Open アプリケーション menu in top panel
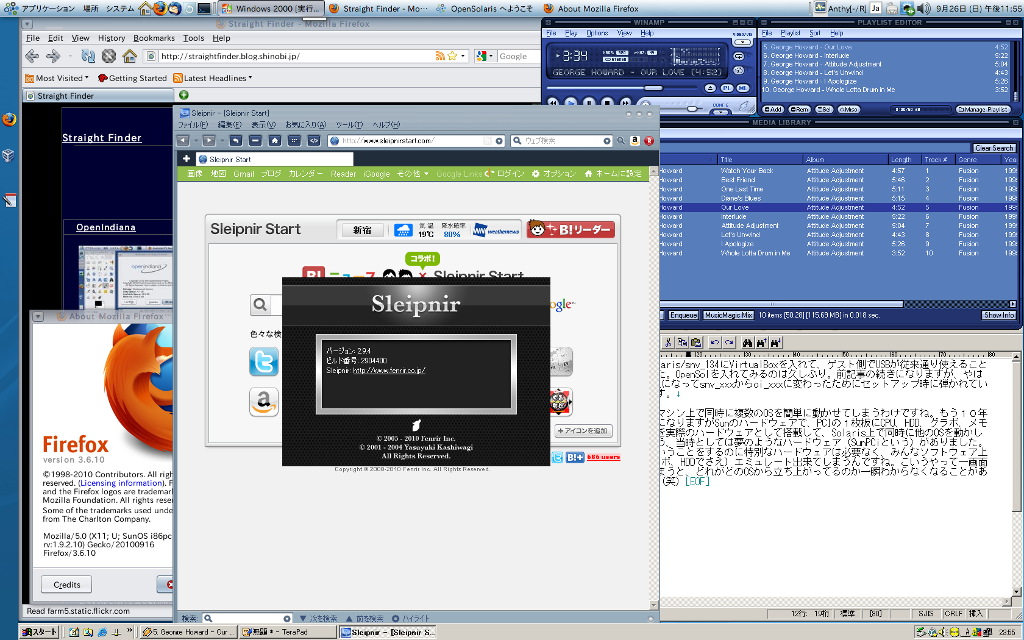This screenshot has height=640, width=1024. [40, 8]
